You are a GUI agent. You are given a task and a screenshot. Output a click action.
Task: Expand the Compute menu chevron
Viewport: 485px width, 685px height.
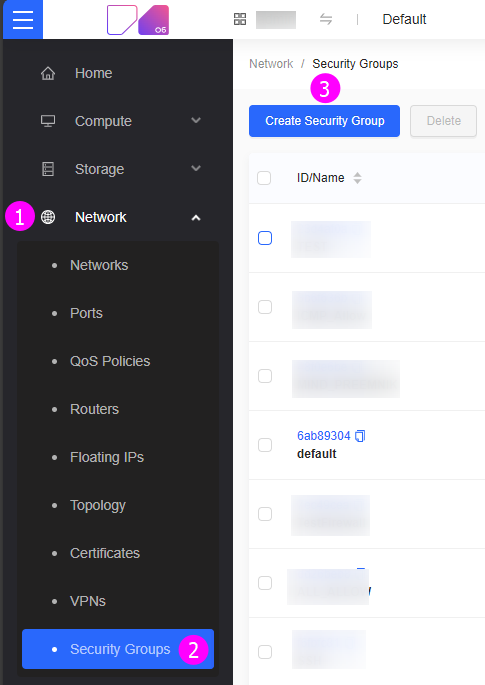click(x=196, y=120)
